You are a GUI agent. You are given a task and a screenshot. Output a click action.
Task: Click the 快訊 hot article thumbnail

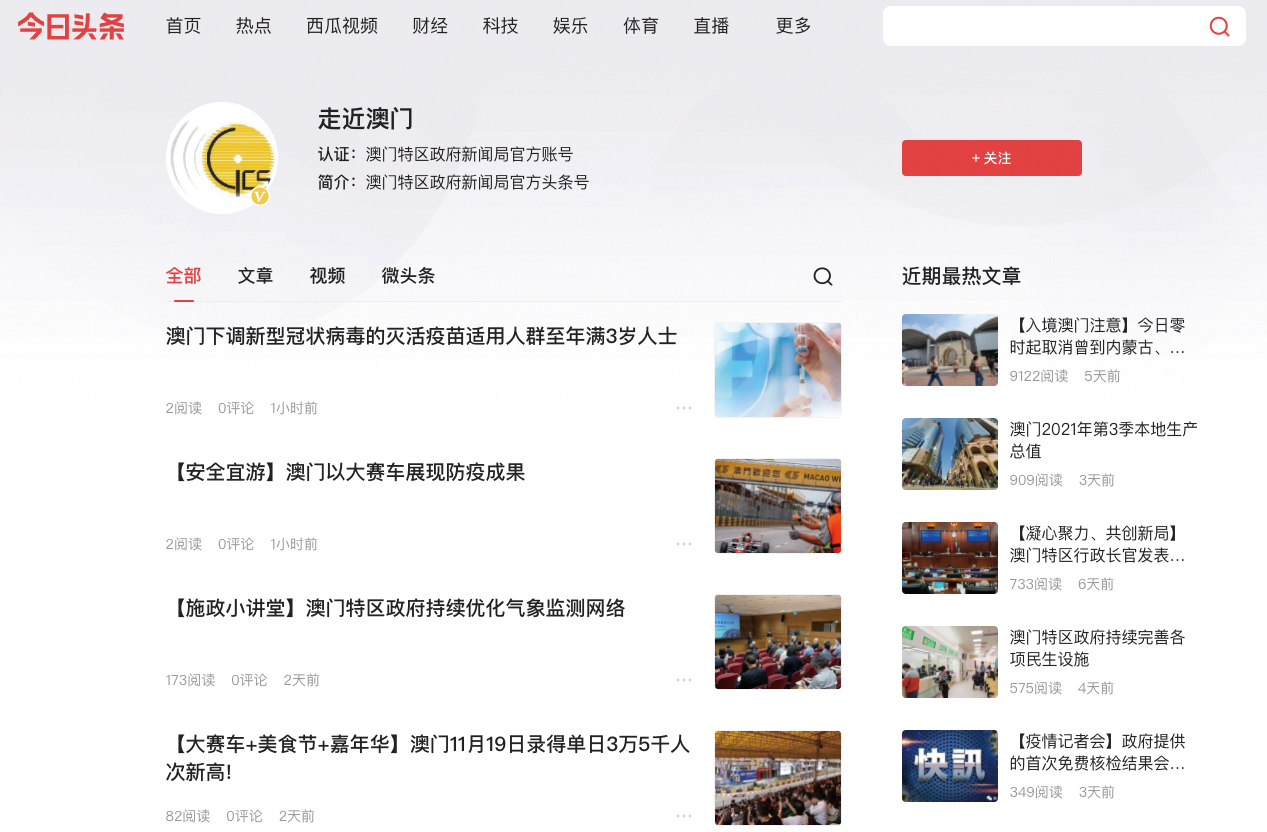click(949, 766)
